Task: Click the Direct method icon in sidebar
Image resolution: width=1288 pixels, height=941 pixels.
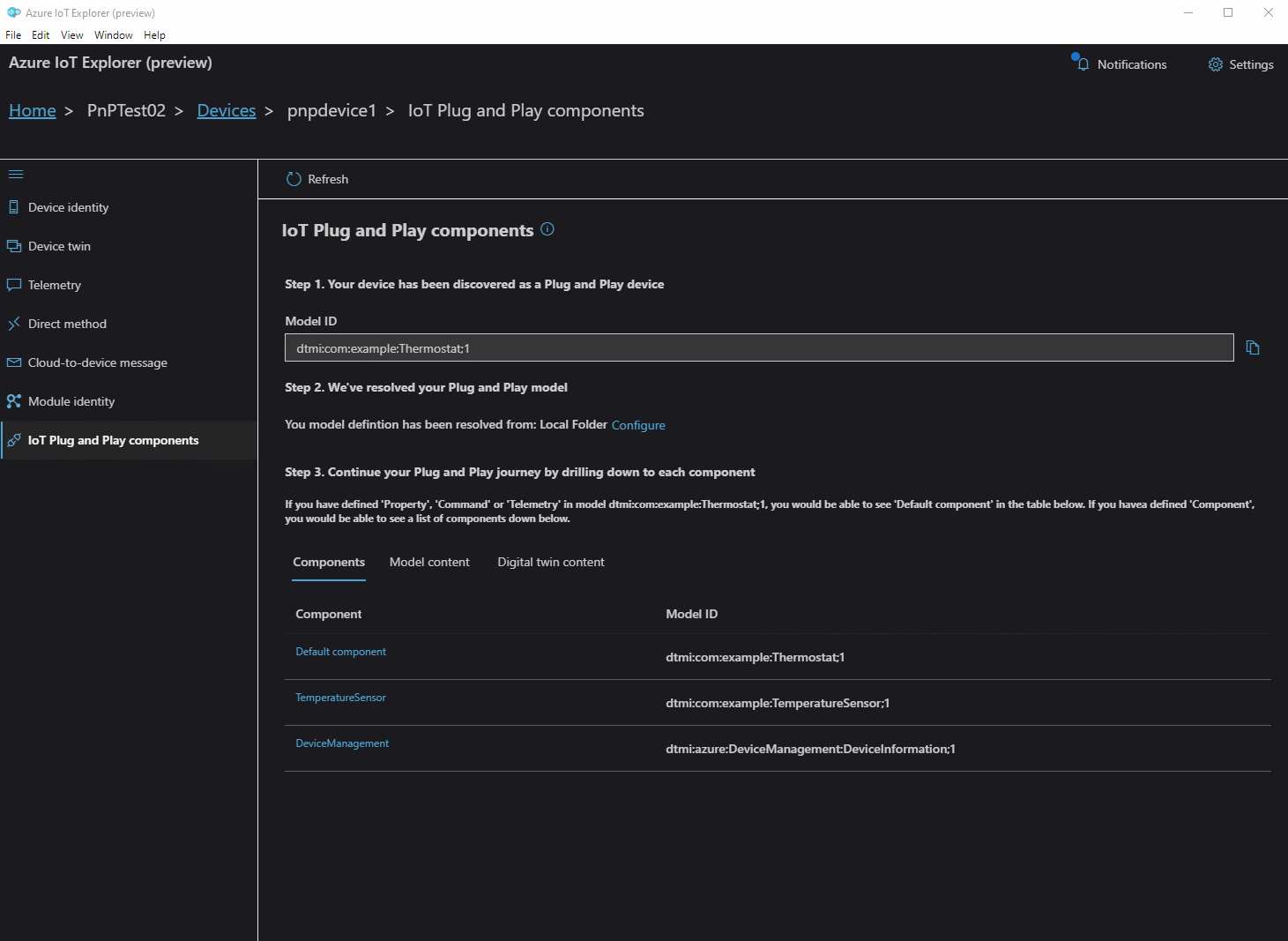Action: click(x=13, y=324)
